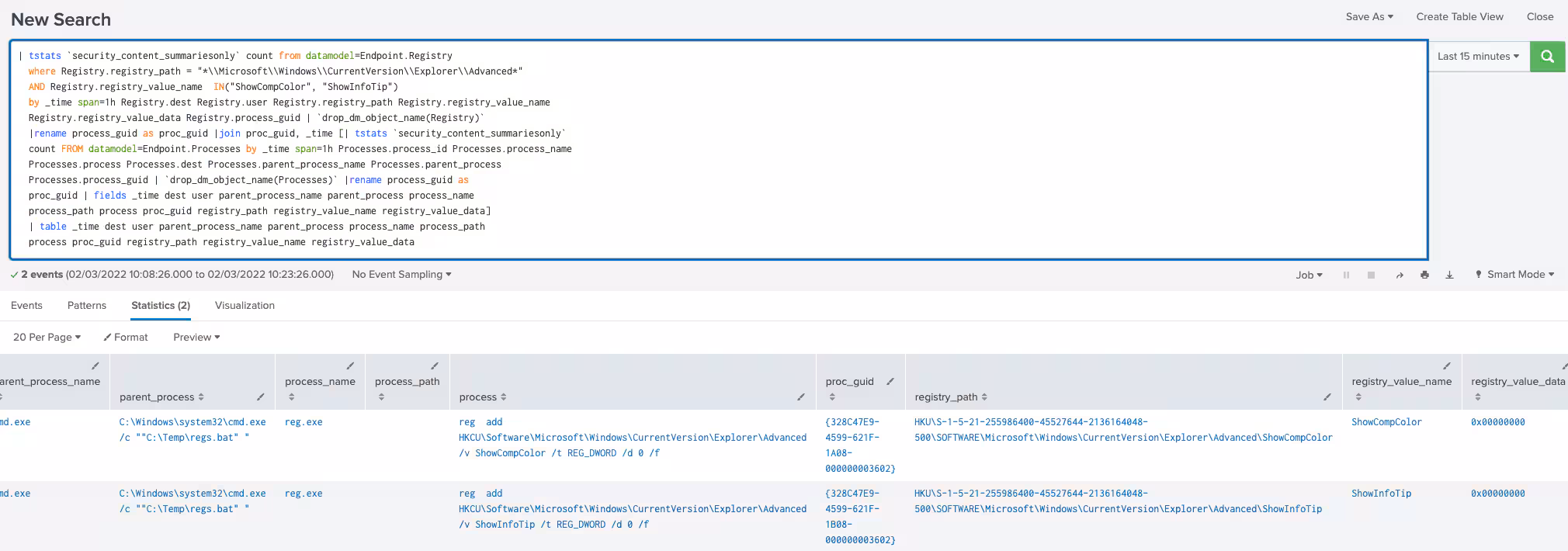Click the New Search title

(61, 19)
